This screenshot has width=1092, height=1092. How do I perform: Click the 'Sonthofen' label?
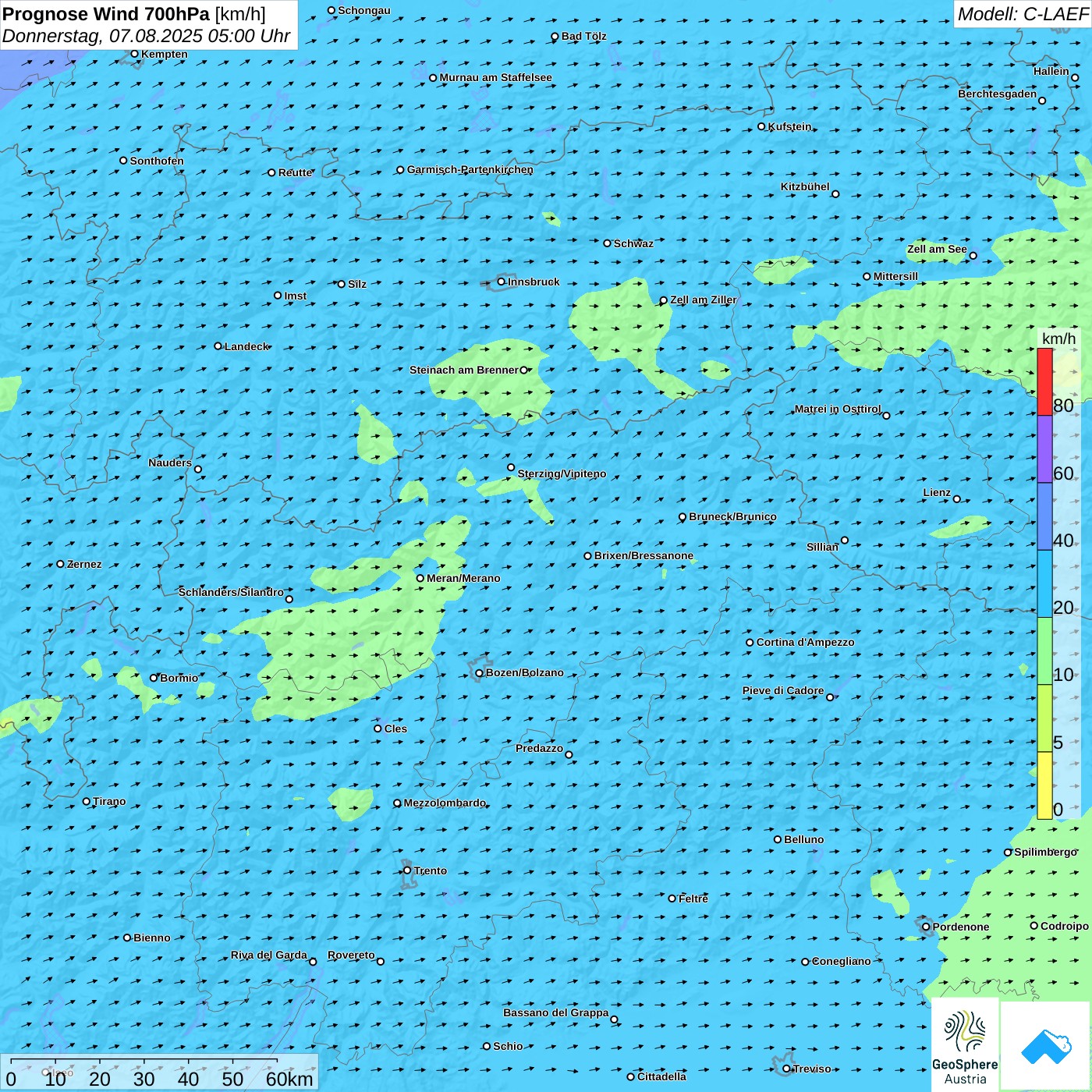(157, 161)
